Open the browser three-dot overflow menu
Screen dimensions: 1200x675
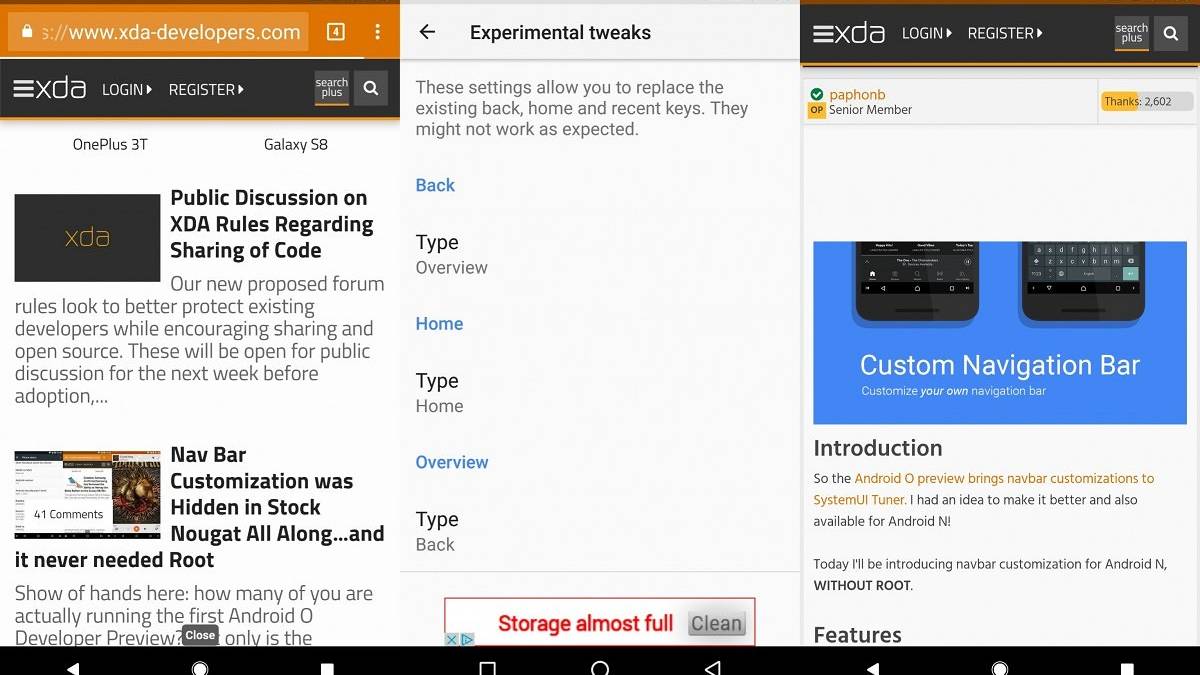click(377, 32)
